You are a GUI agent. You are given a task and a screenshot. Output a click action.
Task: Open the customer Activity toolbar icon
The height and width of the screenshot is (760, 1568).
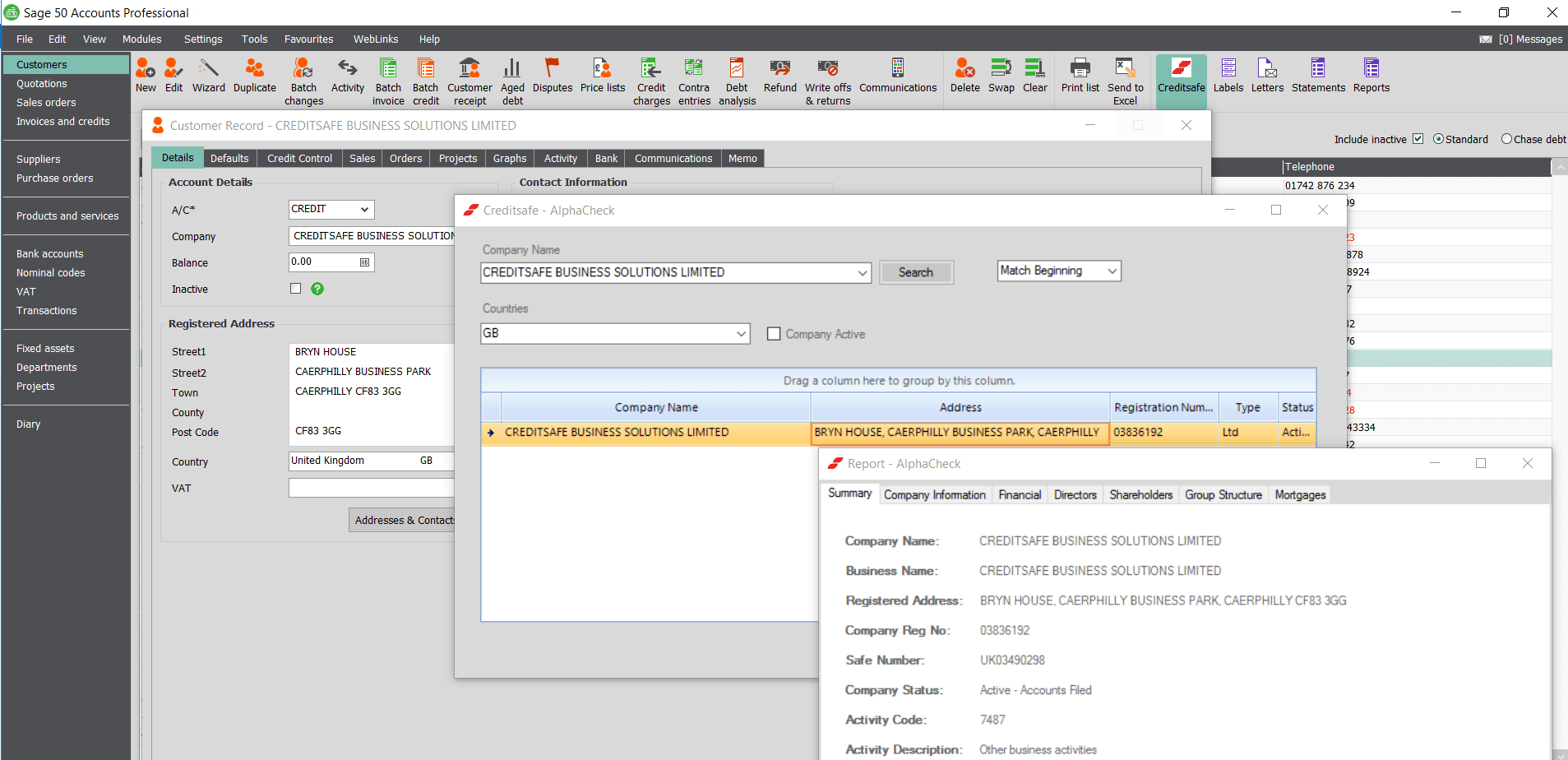tap(348, 75)
